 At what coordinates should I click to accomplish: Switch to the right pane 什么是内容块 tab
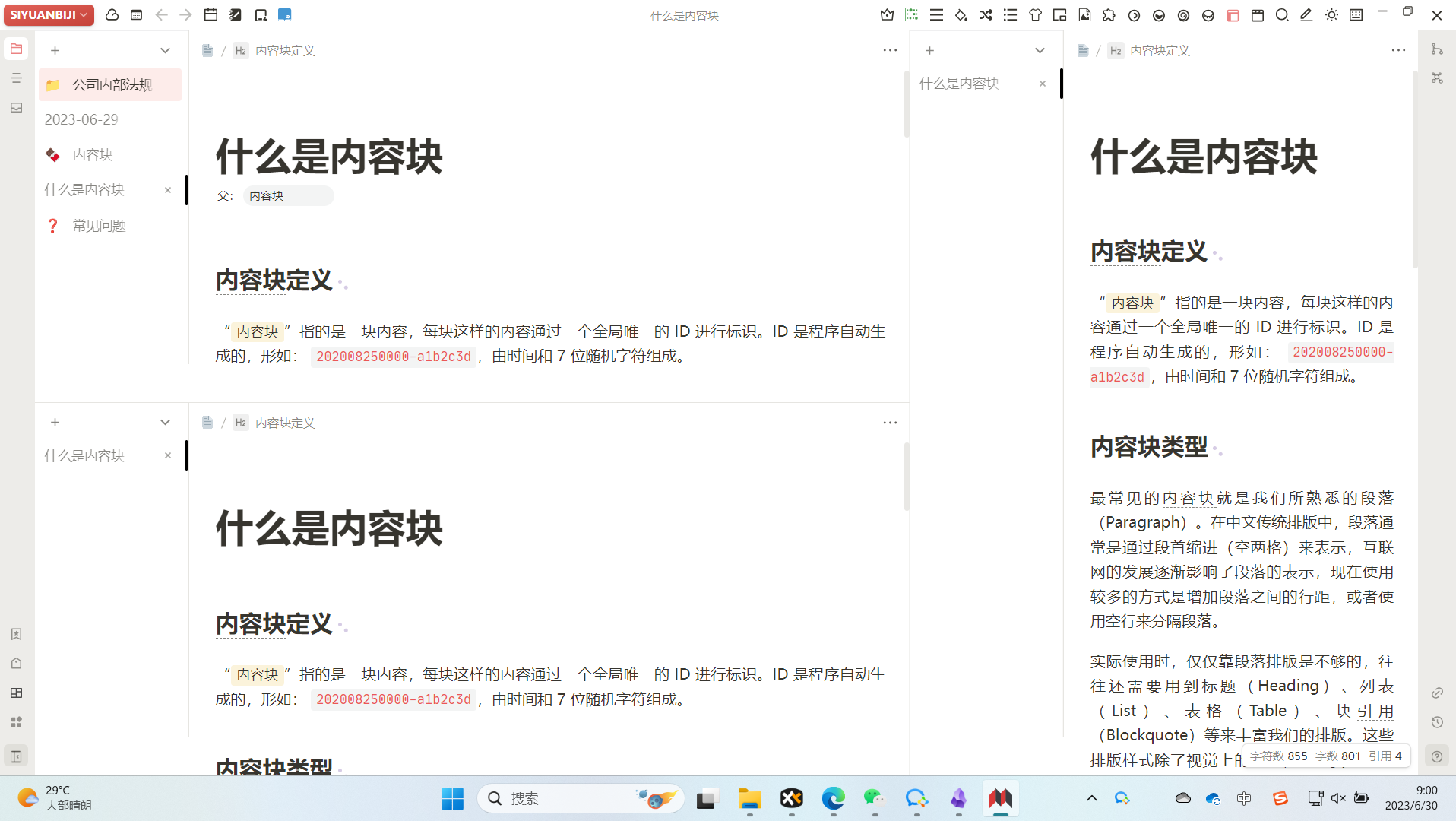[959, 84]
